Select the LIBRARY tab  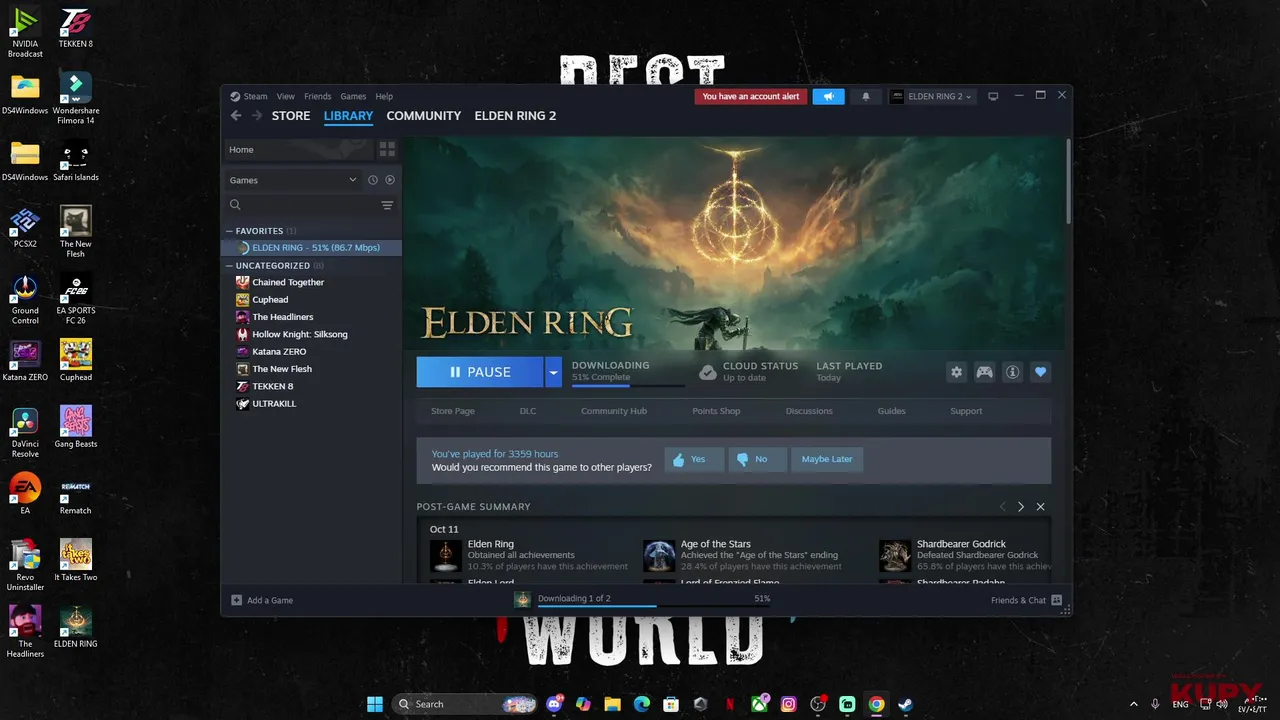click(348, 116)
